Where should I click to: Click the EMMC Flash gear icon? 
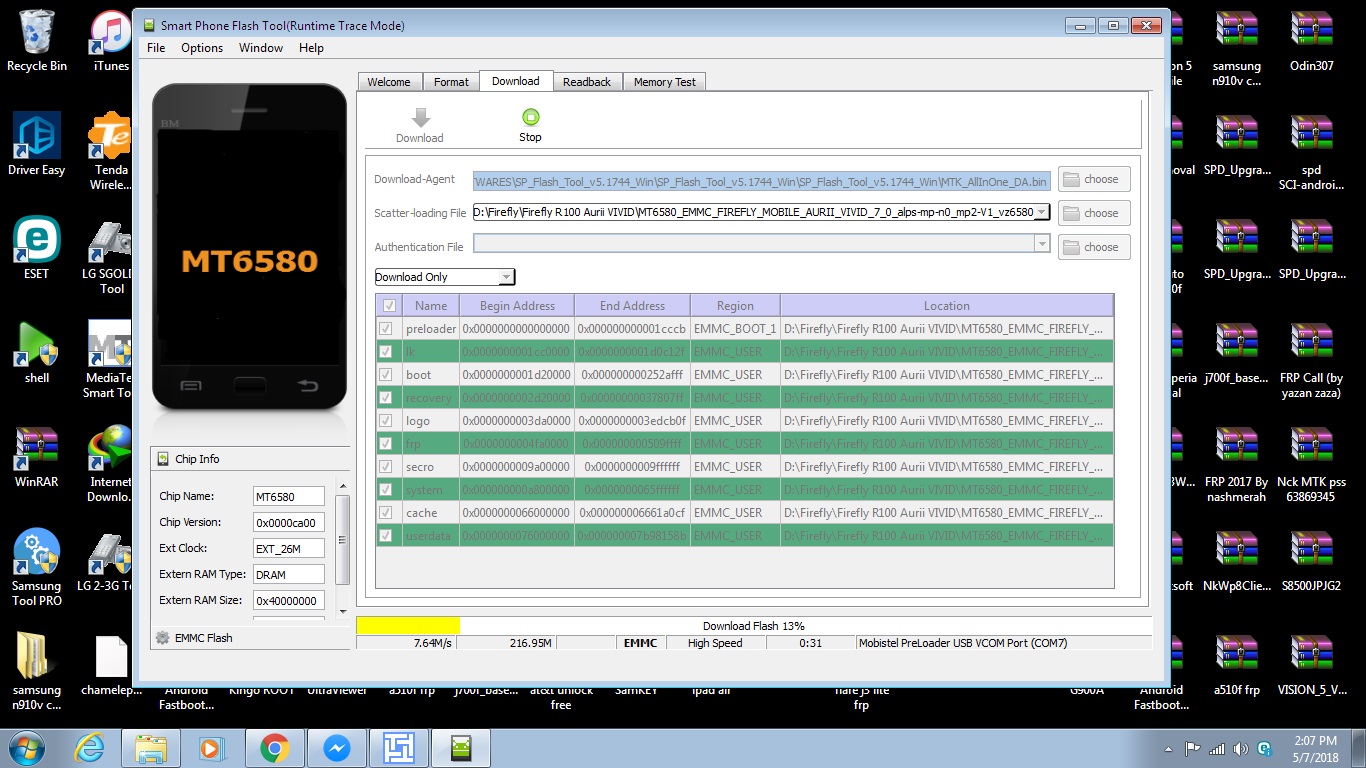[163, 638]
